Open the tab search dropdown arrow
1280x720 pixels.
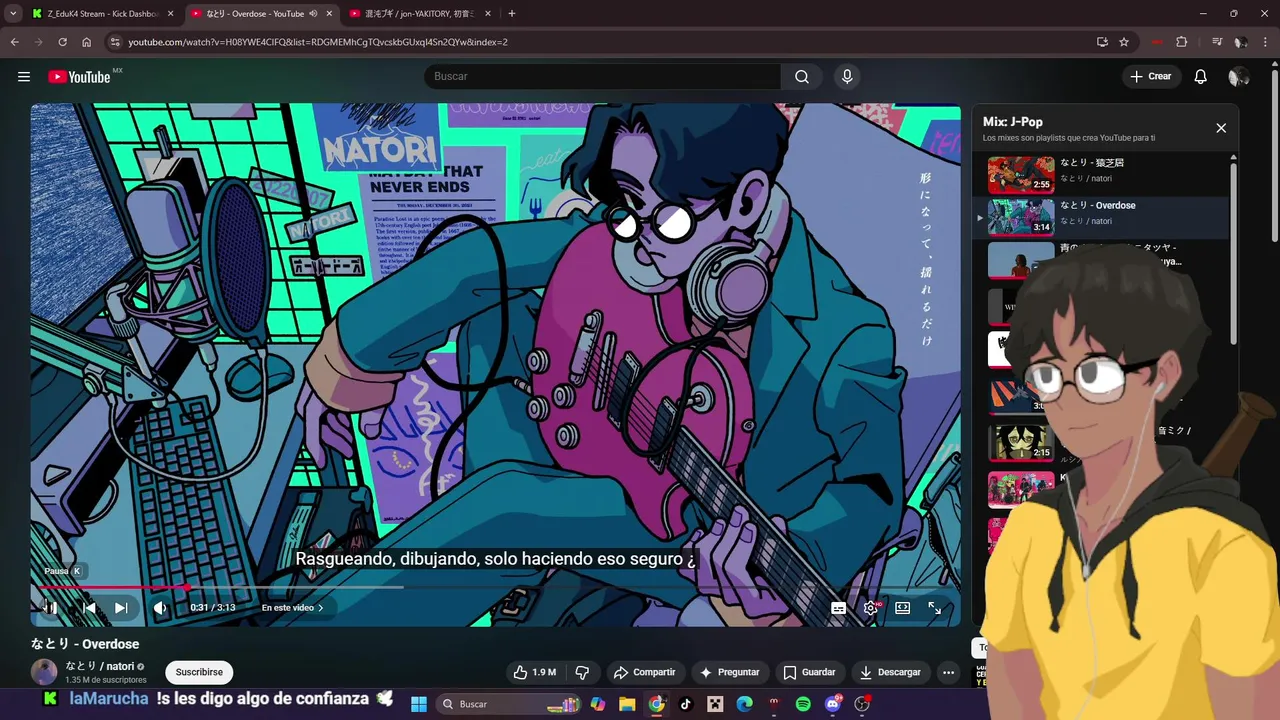[x=12, y=14]
